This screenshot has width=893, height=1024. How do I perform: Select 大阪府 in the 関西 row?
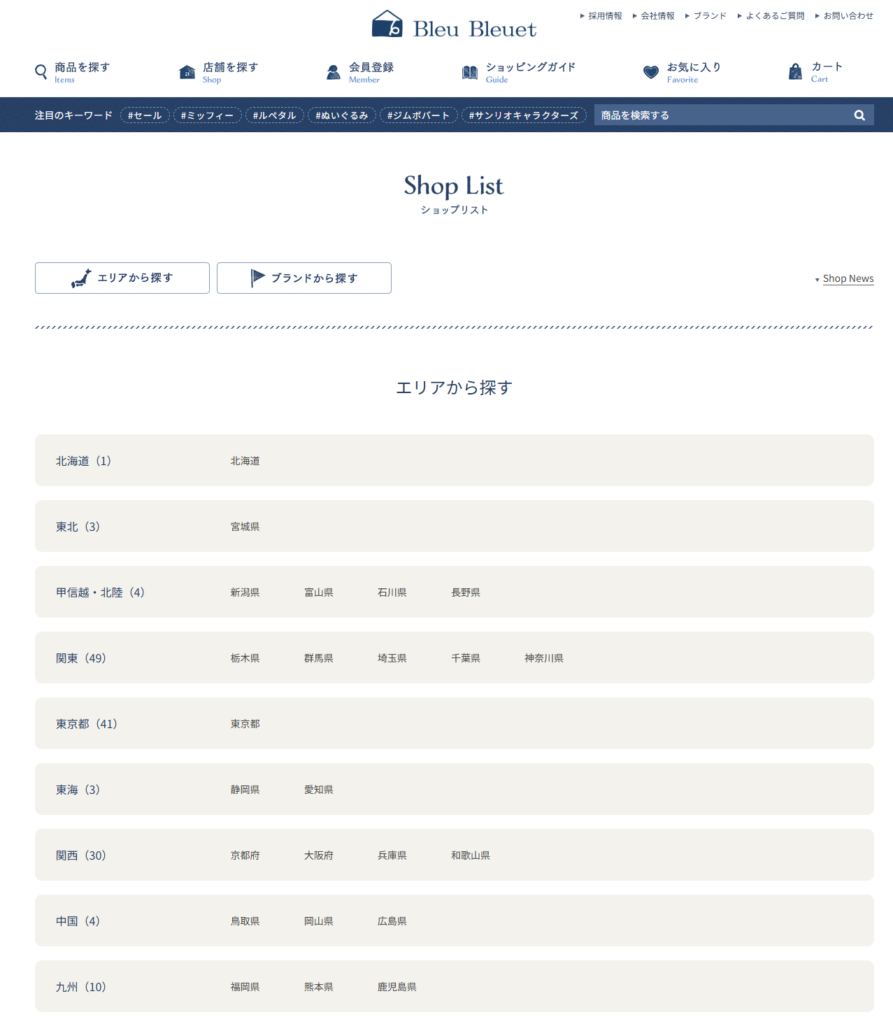coord(319,856)
